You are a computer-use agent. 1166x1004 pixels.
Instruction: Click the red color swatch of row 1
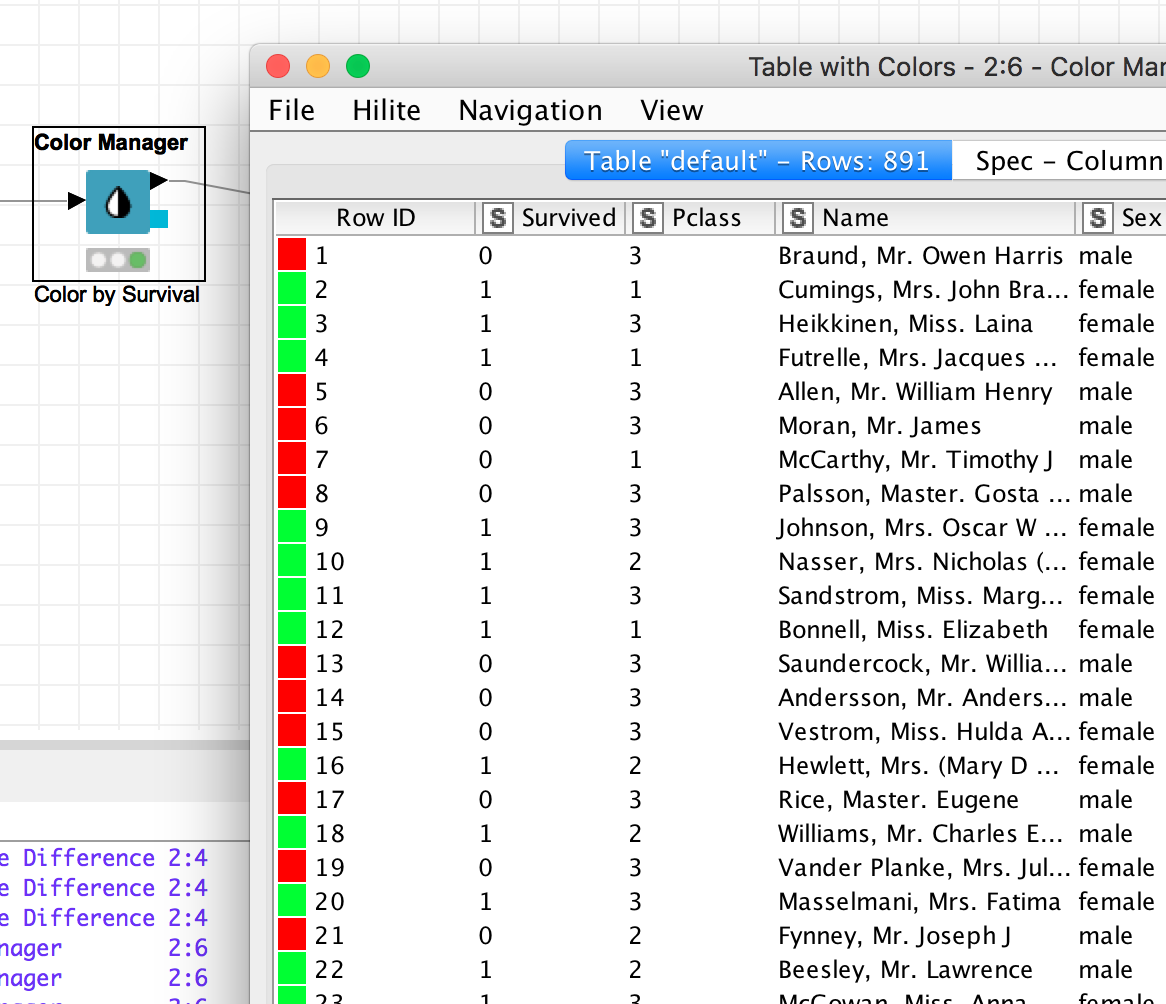(292, 254)
